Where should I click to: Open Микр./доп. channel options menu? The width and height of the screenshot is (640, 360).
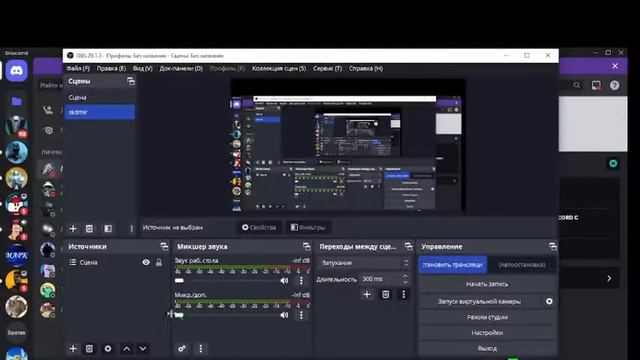click(301, 315)
